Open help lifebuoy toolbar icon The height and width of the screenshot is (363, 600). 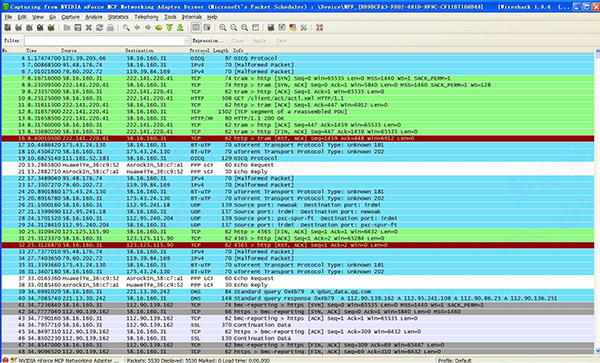click(x=320, y=28)
